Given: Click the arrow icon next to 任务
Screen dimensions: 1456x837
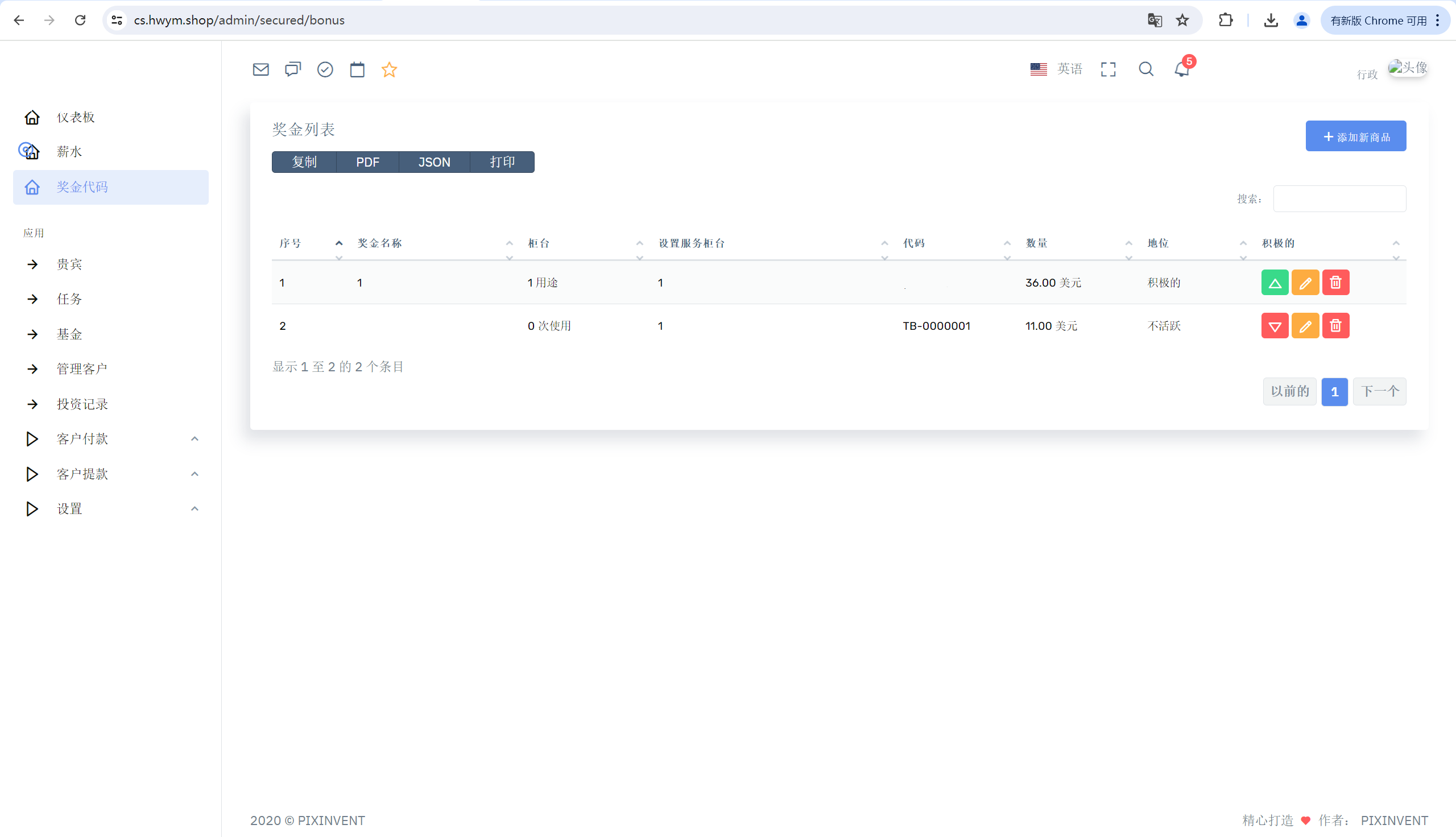Looking at the screenshot, I should pos(32,299).
